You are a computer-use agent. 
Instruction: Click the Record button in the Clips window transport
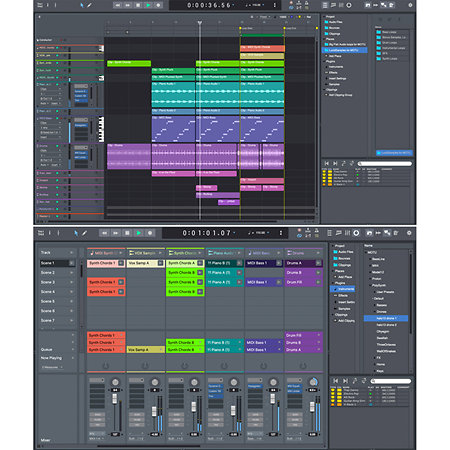150,233
